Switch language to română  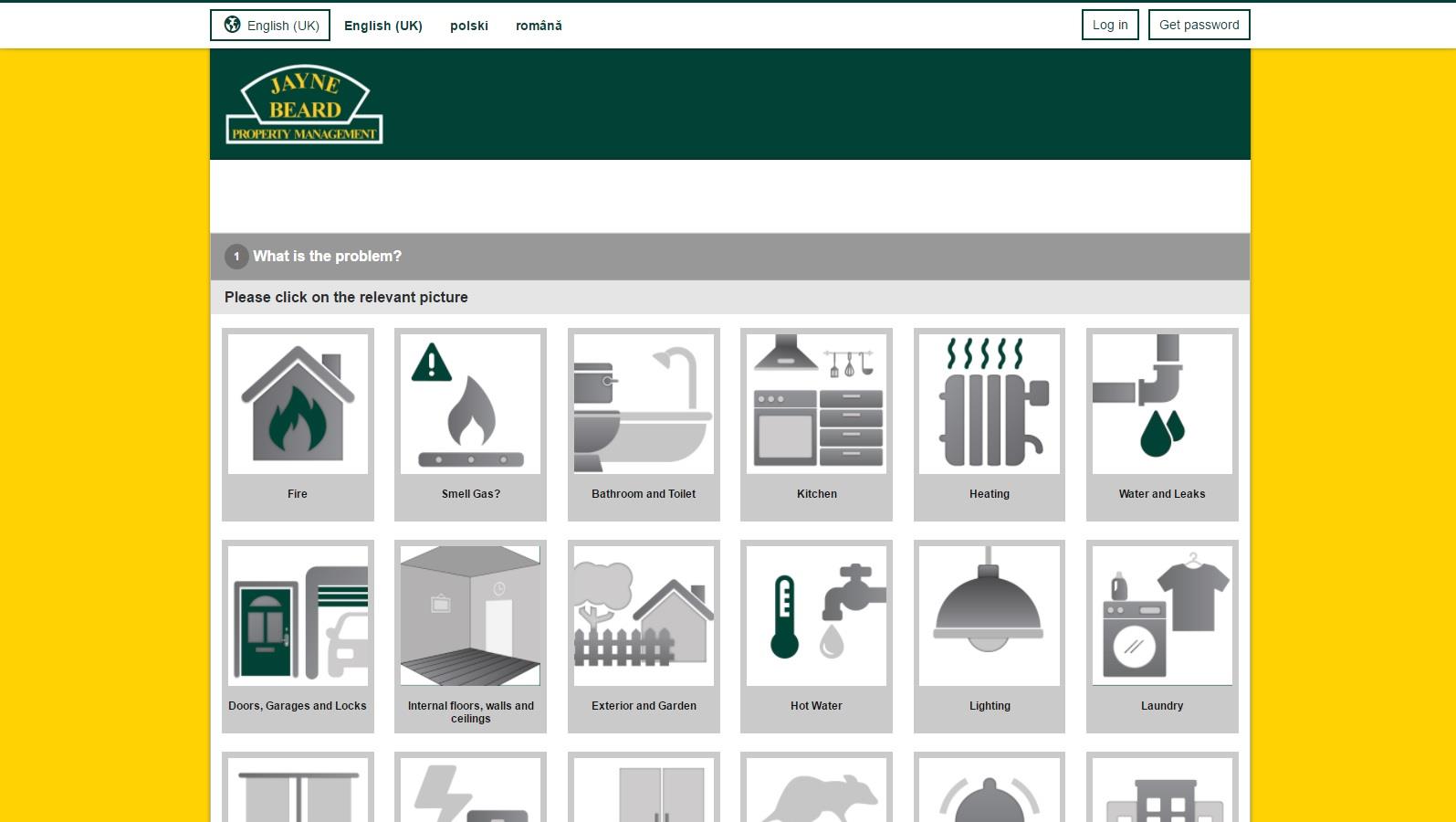[x=539, y=26]
